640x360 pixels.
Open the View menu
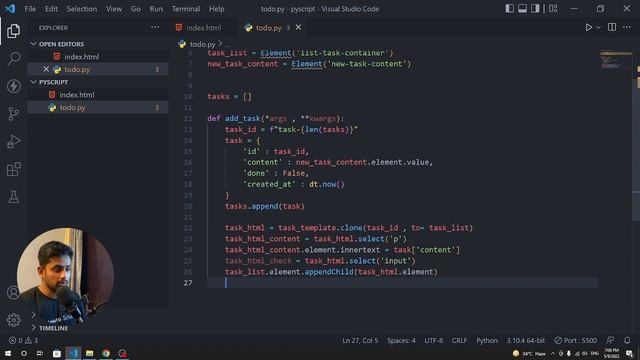(114, 9)
